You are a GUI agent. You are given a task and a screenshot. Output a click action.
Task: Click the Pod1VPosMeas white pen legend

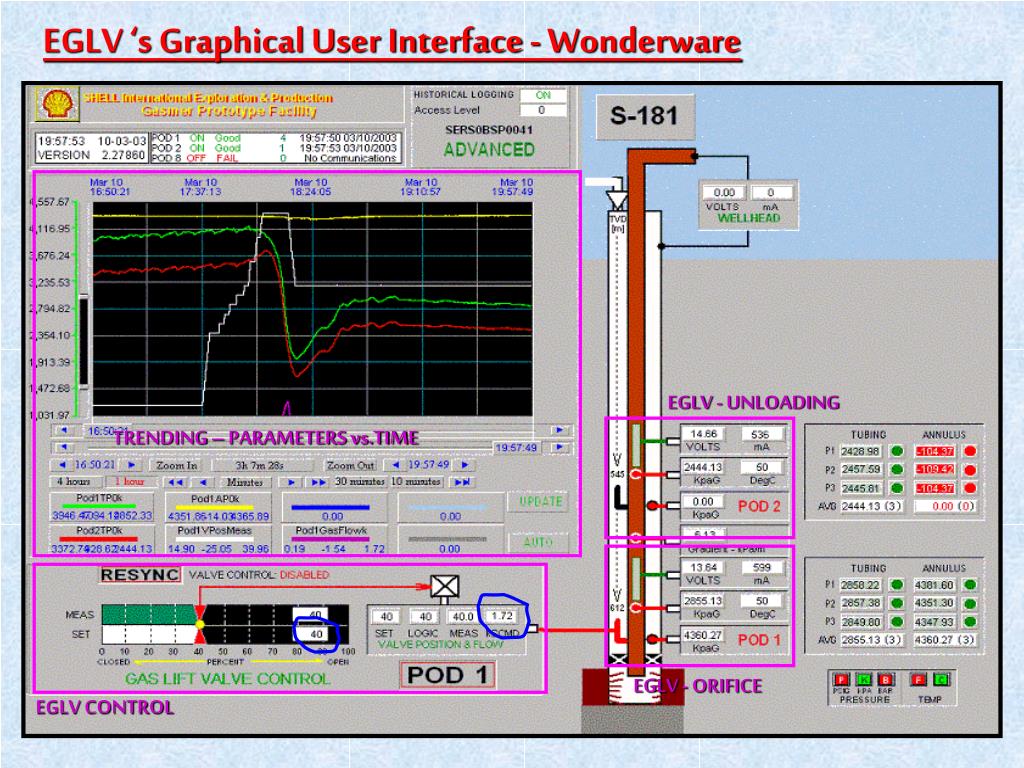pyautogui.click(x=217, y=539)
